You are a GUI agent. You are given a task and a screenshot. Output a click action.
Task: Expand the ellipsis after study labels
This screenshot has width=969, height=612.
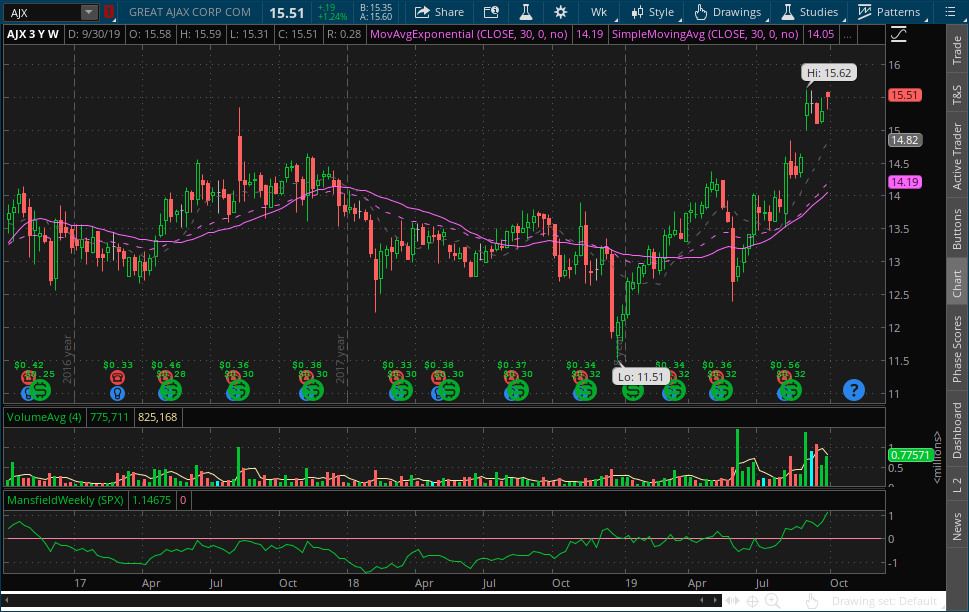[x=847, y=34]
